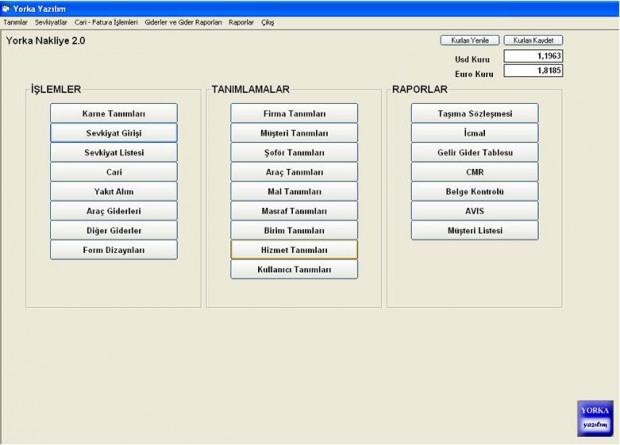Click the title bar application icon
The width and height of the screenshot is (620, 445).
pyautogui.click(x=6, y=8)
